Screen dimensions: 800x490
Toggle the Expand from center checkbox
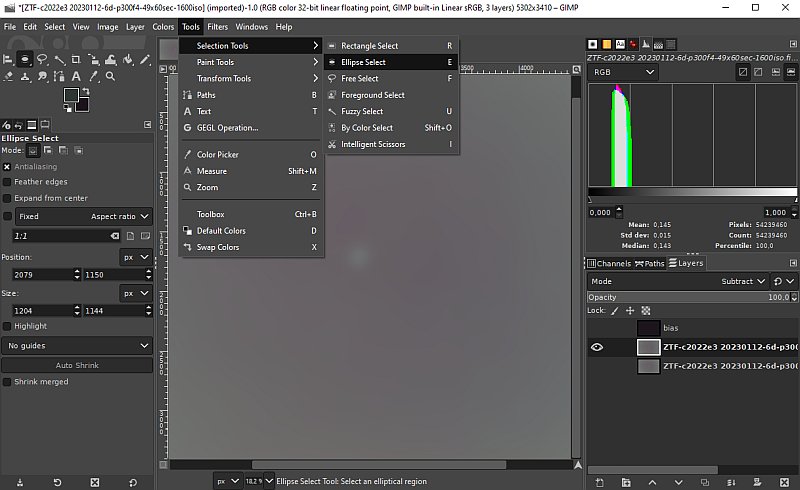pos(7,198)
